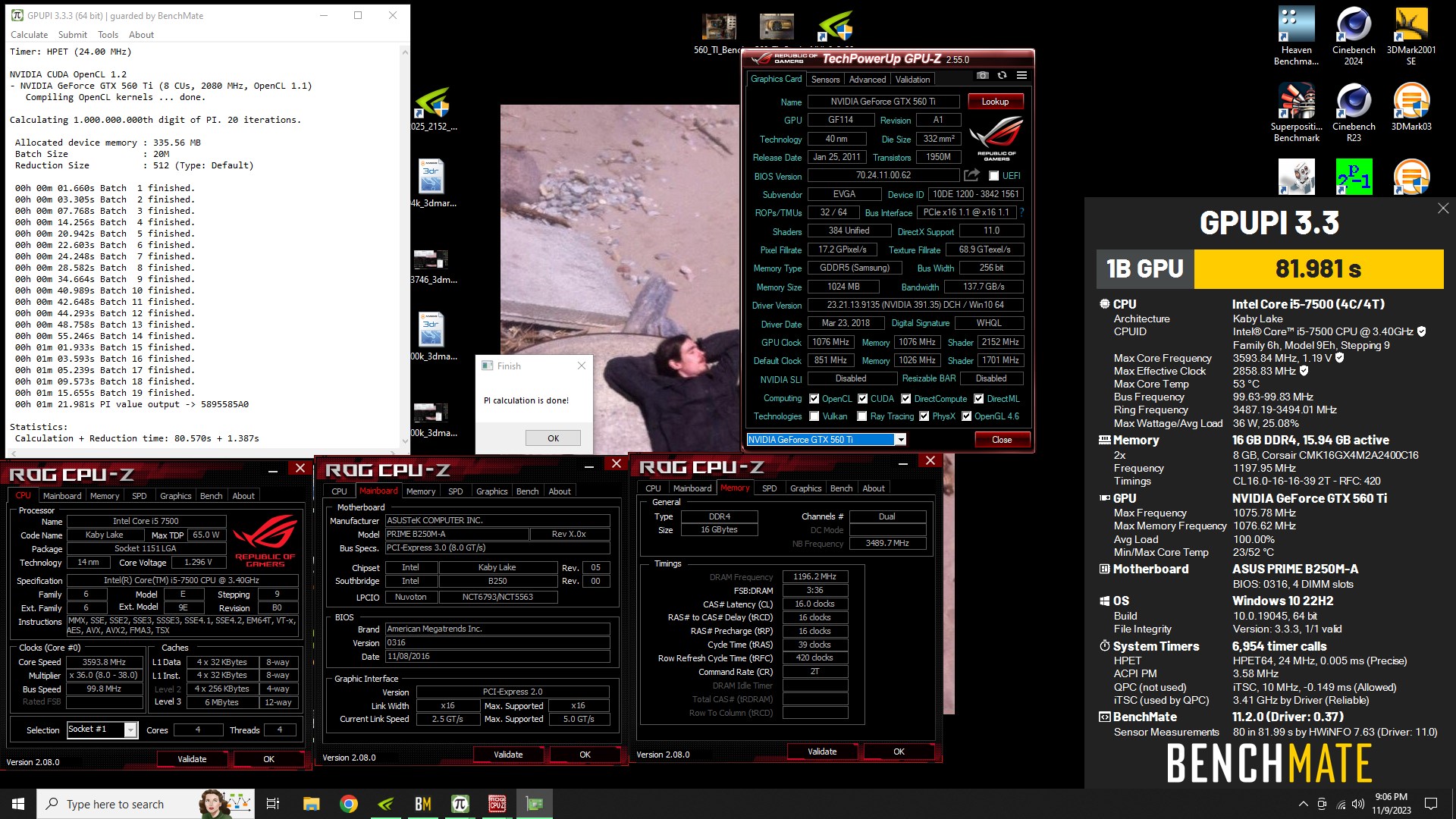1456x819 pixels.
Task: Click the Lookup button in GPU-Z
Action: pos(995,102)
